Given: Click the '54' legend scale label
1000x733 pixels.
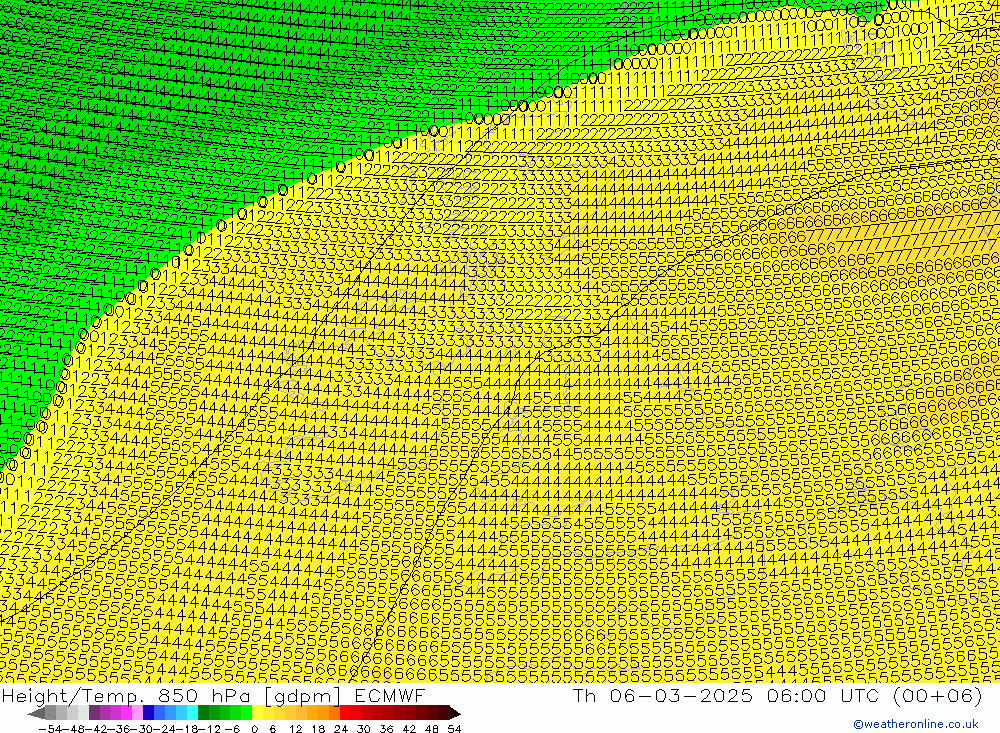Looking at the screenshot, I should coord(454,729).
